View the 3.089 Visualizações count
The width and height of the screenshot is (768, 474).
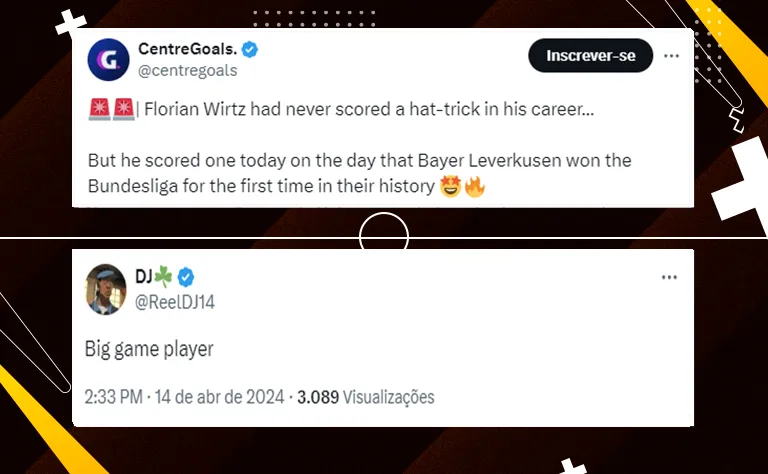pos(366,397)
